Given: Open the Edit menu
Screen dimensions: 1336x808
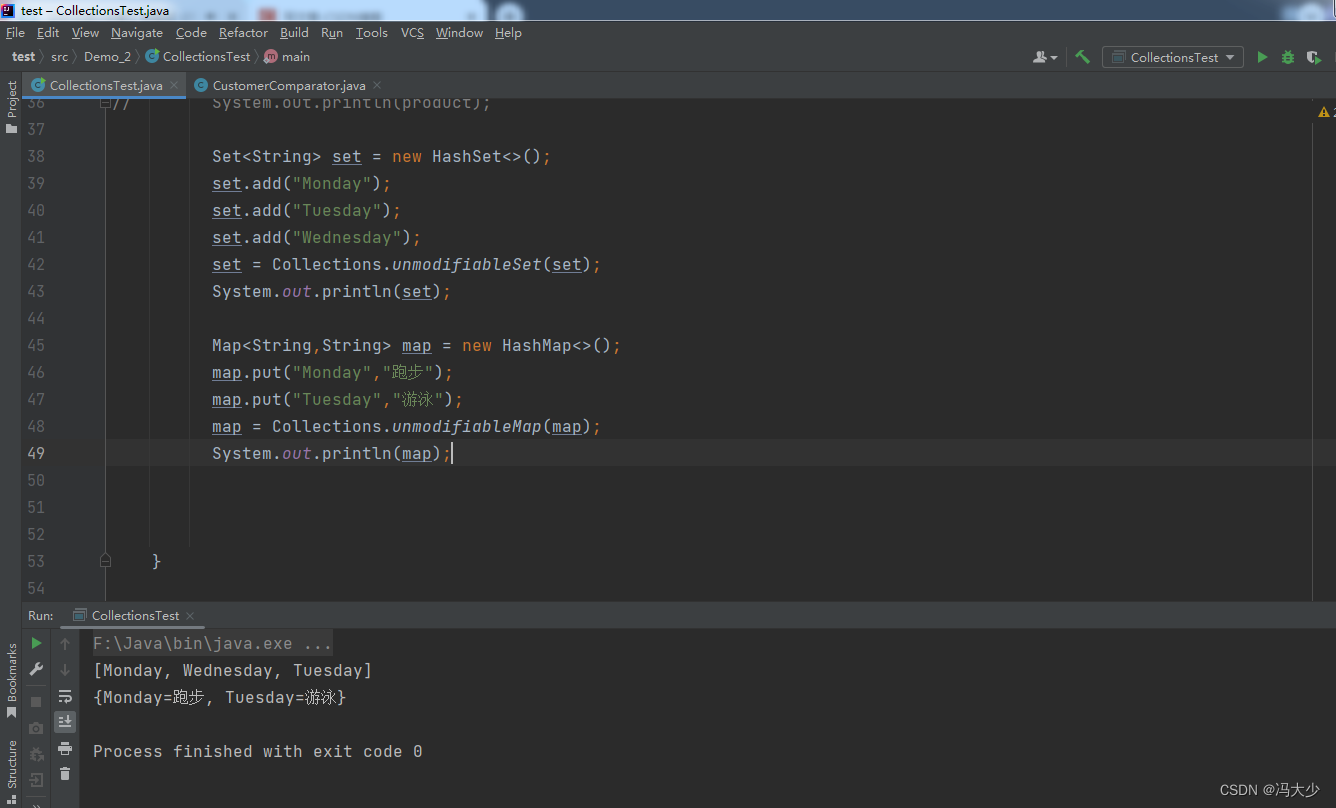Looking at the screenshot, I should (48, 33).
